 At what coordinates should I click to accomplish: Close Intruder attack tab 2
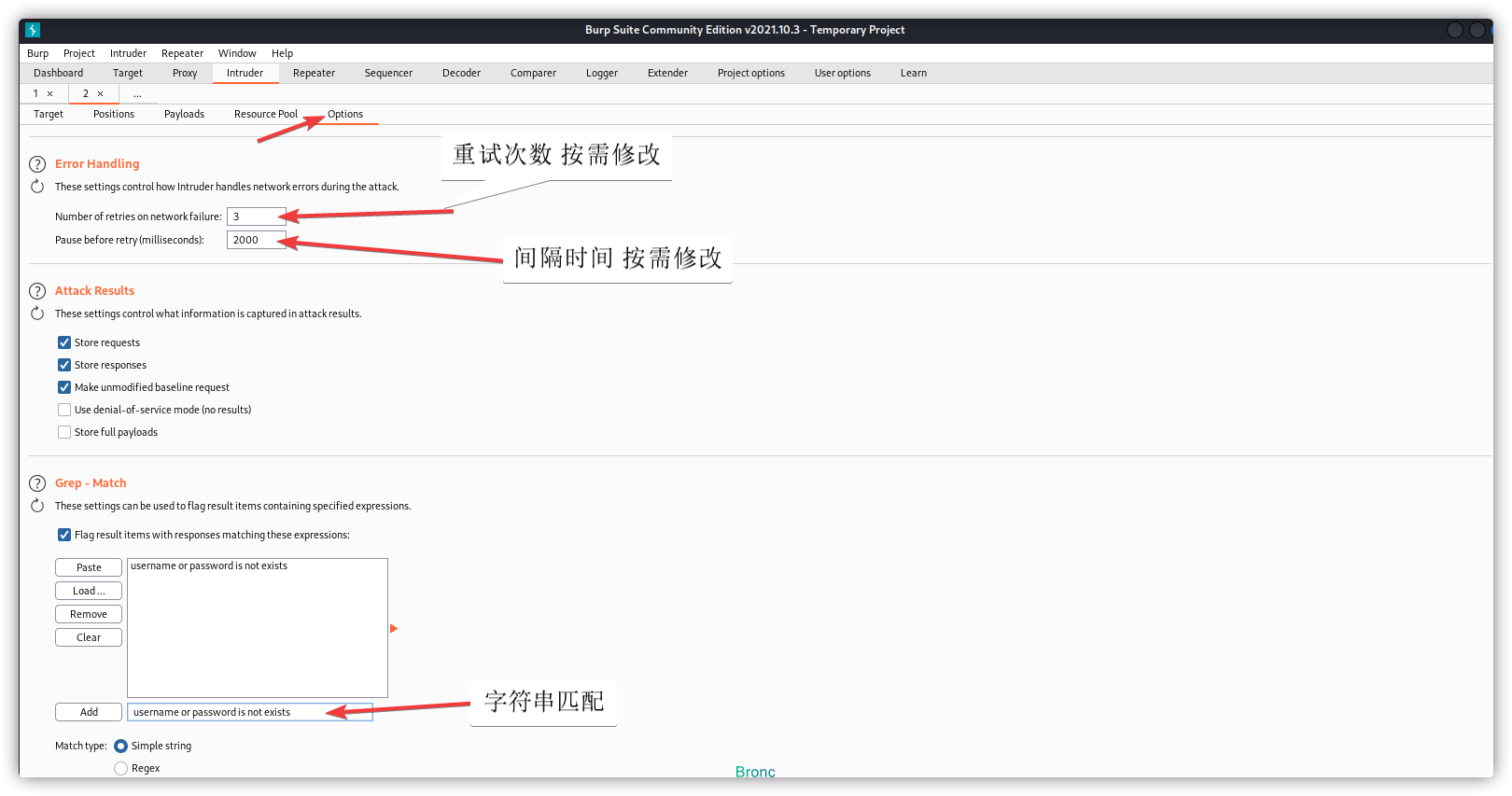pos(100,93)
